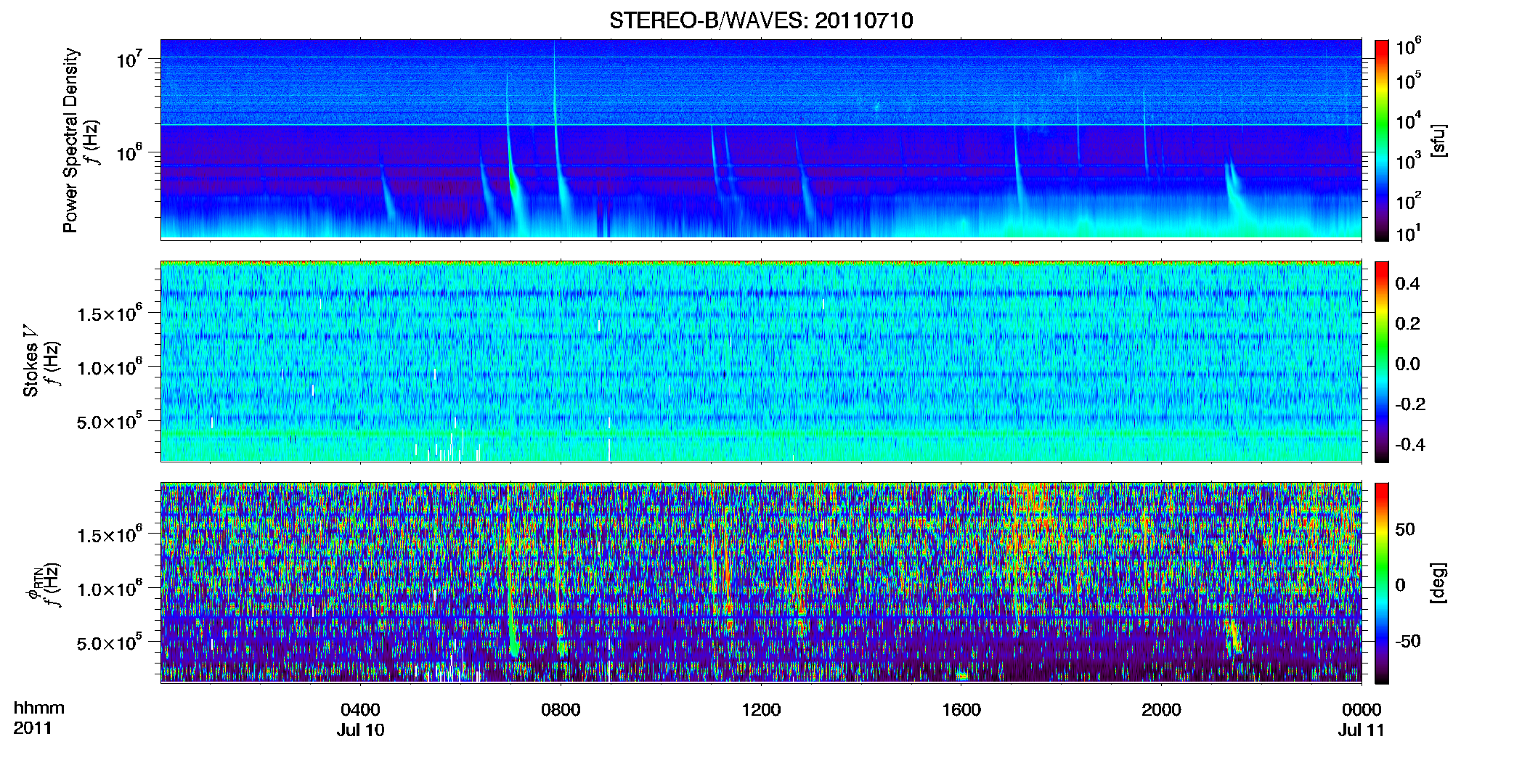Click the [sfu] unit label
1522x784 pixels.
(1438, 140)
